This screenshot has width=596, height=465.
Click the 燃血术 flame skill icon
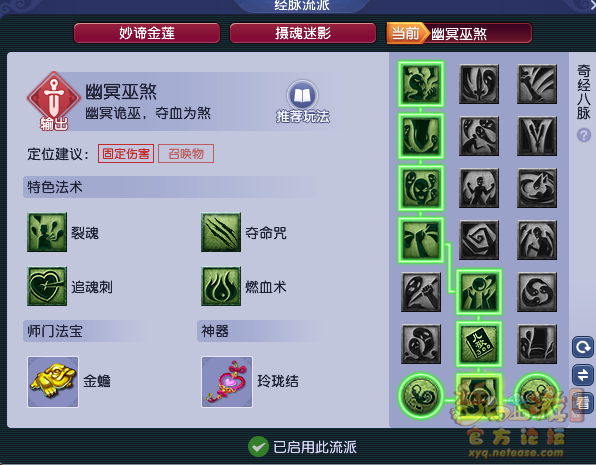(x=221, y=286)
